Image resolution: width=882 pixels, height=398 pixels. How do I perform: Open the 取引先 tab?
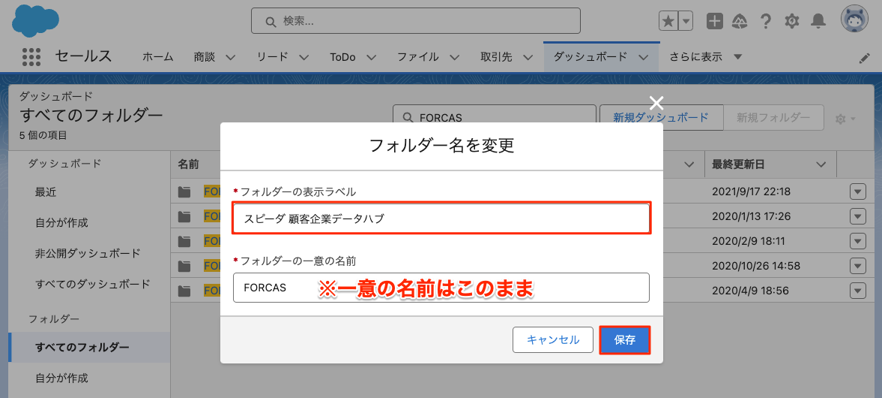(496, 57)
